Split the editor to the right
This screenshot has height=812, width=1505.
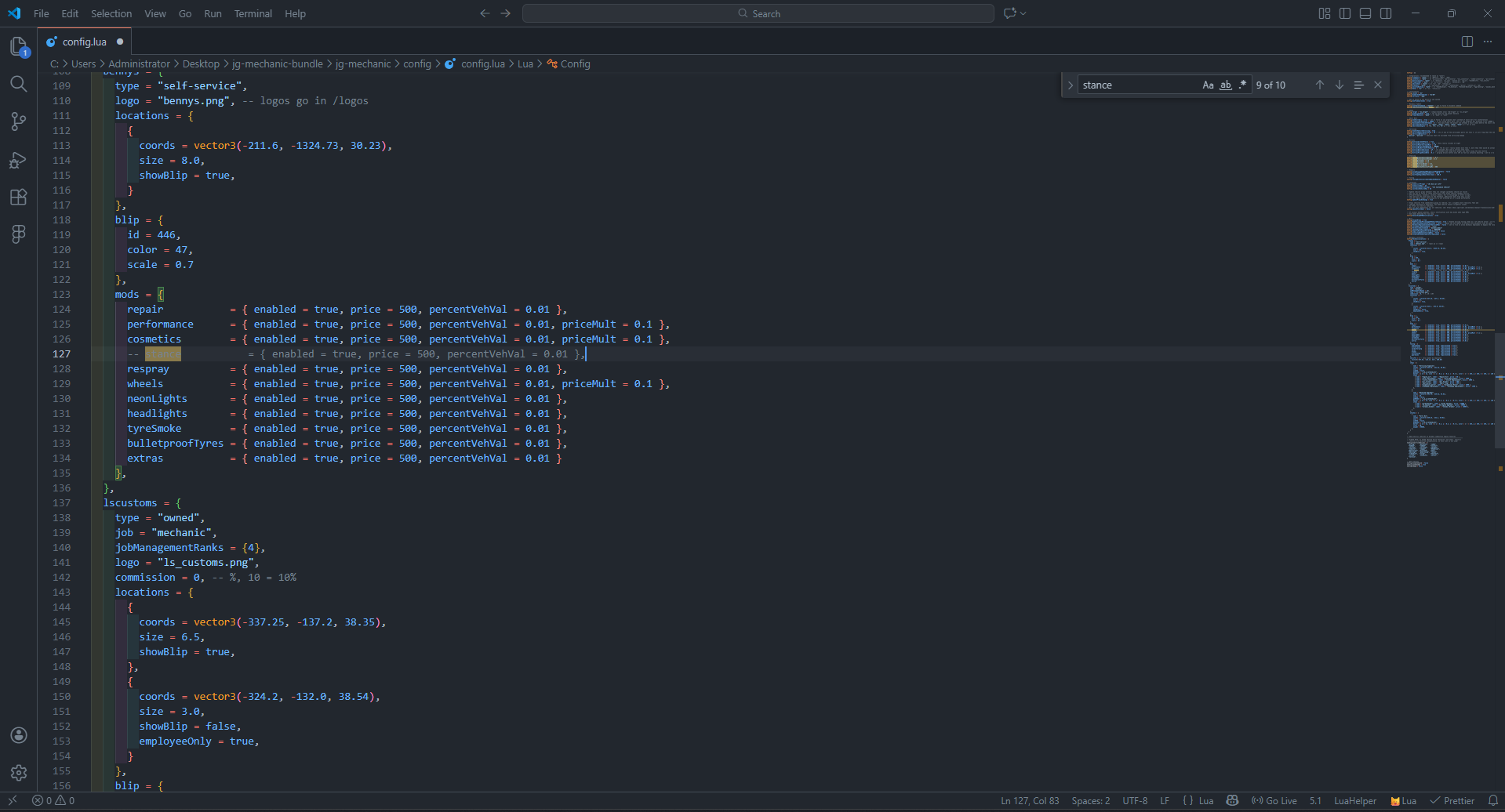1467,42
